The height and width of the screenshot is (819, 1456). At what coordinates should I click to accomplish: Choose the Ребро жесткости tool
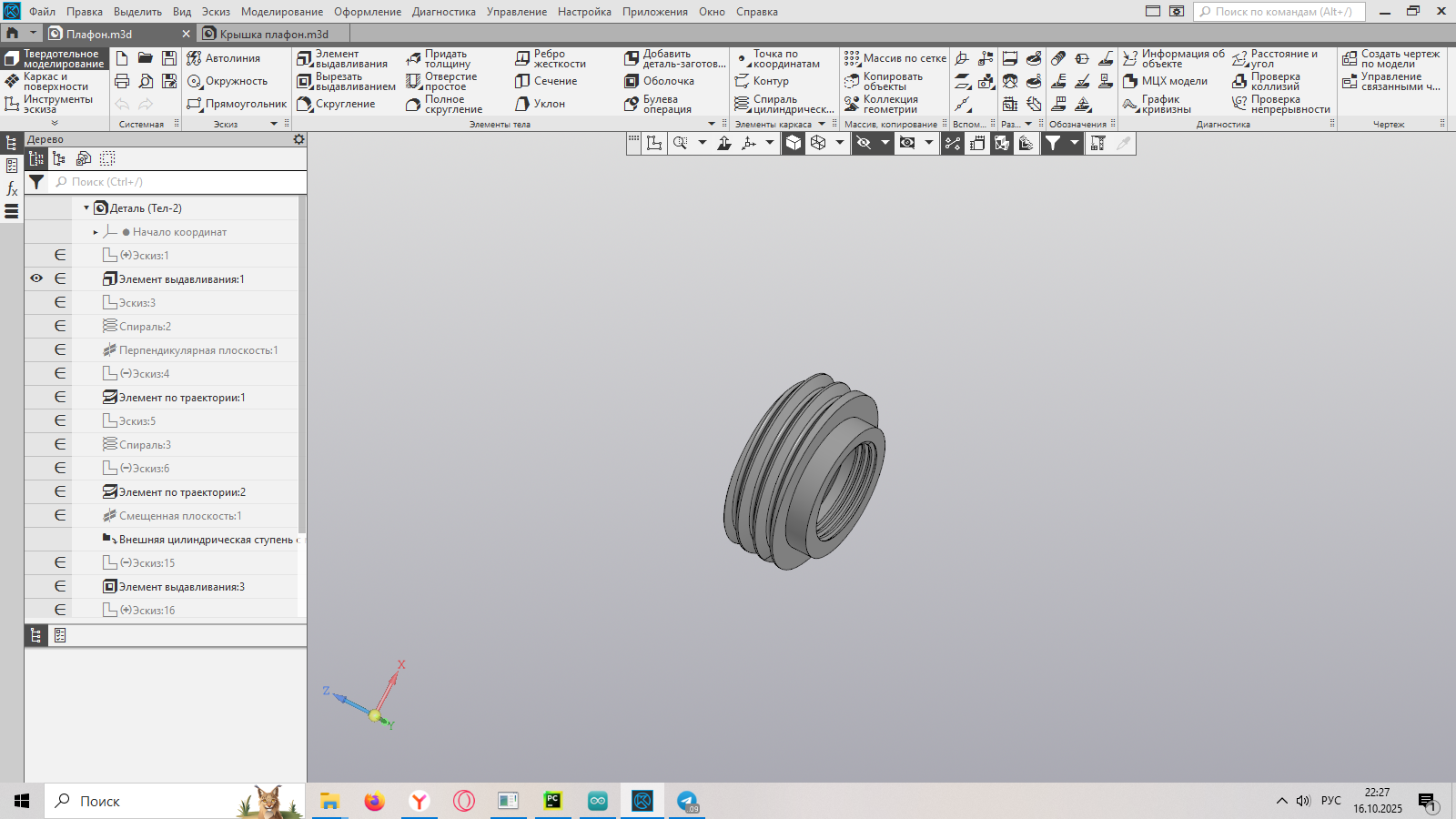(551, 59)
